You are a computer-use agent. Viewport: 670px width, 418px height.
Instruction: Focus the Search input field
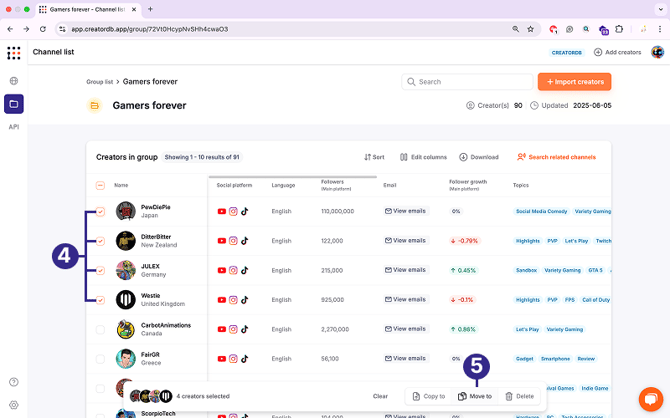(x=467, y=82)
